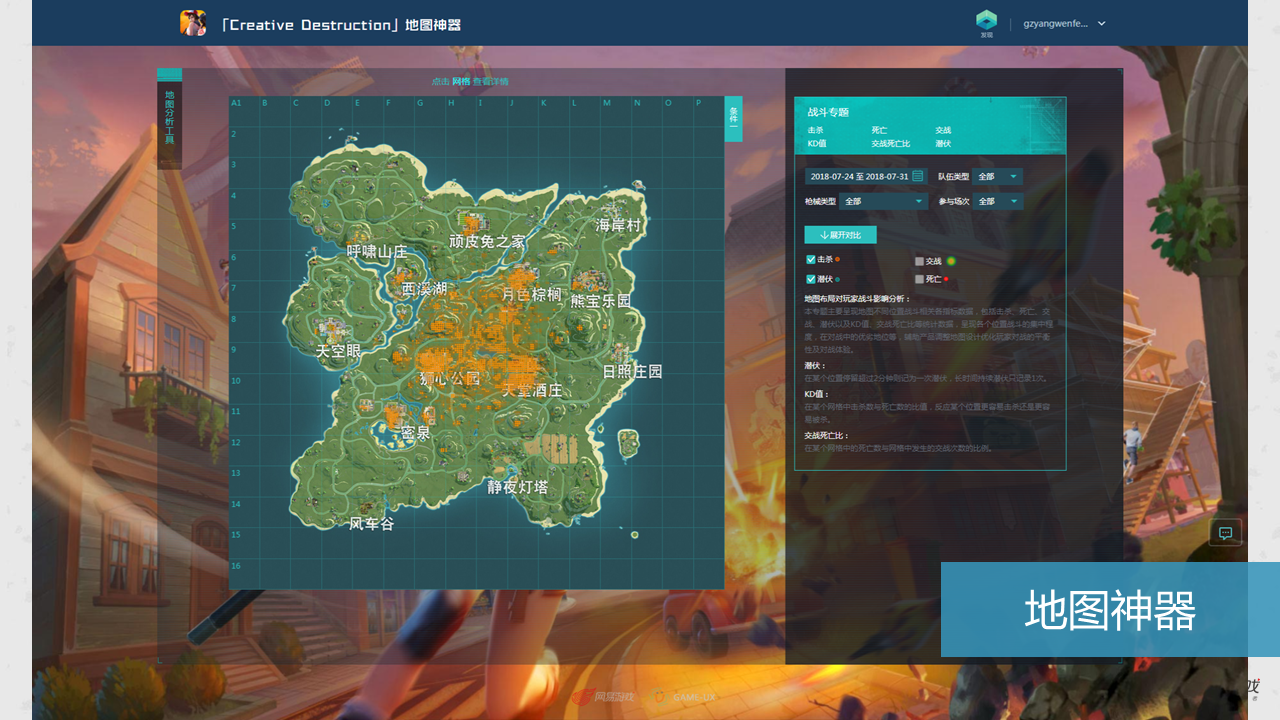1280x720 pixels.
Task: Expand the 参与场次 dropdown
Action: [997, 201]
